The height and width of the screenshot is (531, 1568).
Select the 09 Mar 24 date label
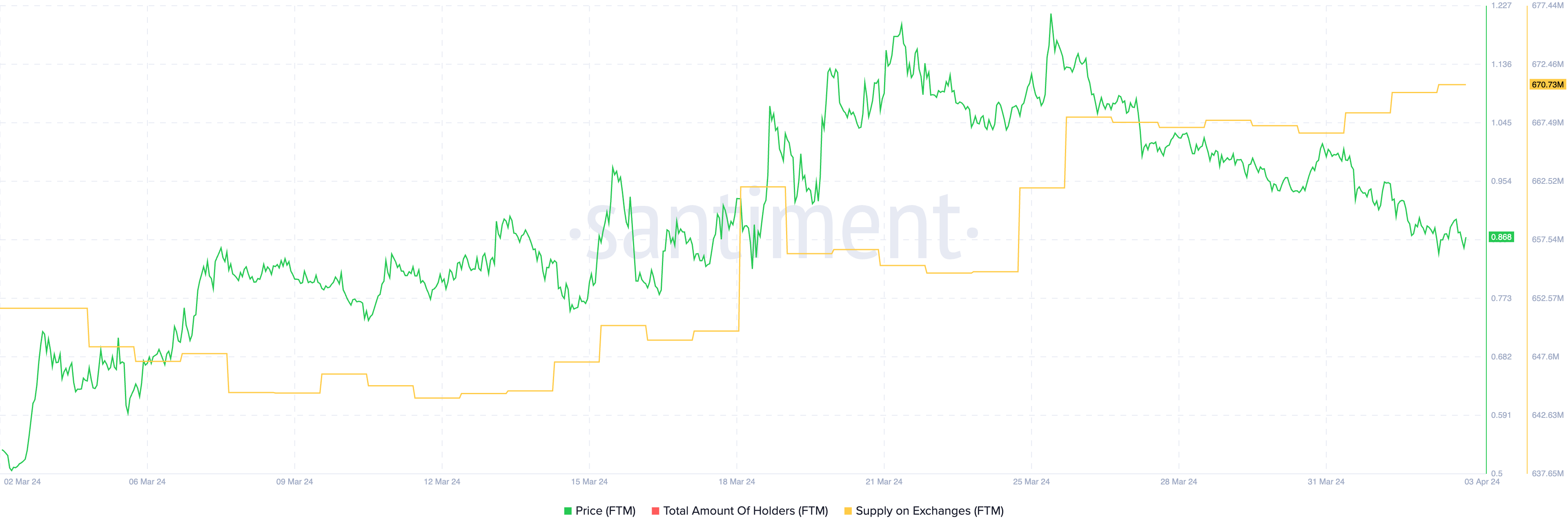click(294, 482)
